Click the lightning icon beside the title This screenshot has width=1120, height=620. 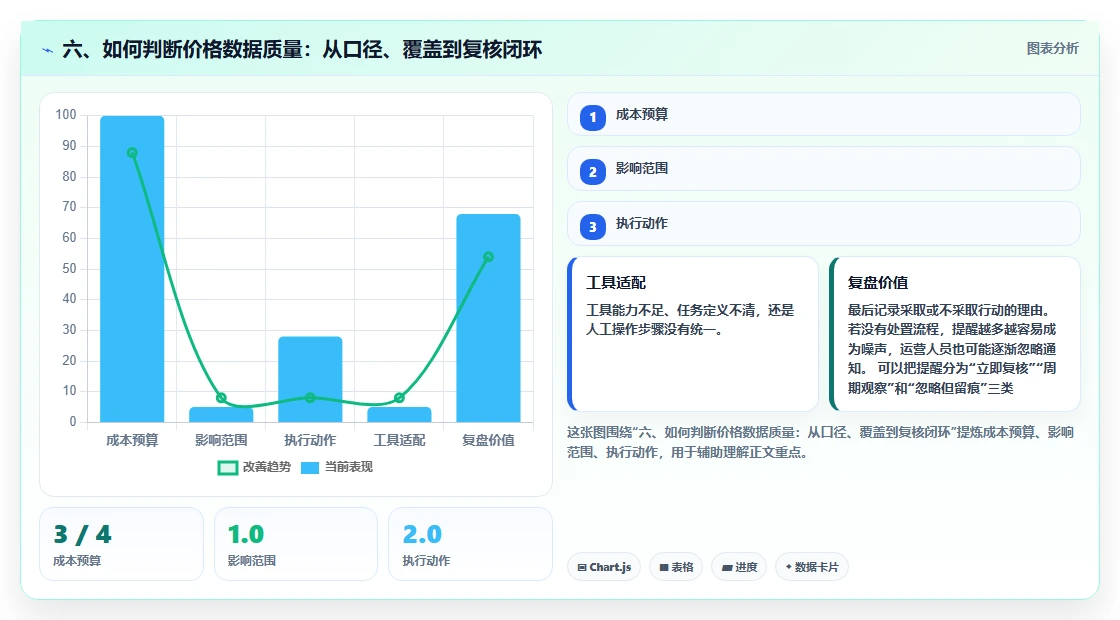(x=48, y=50)
